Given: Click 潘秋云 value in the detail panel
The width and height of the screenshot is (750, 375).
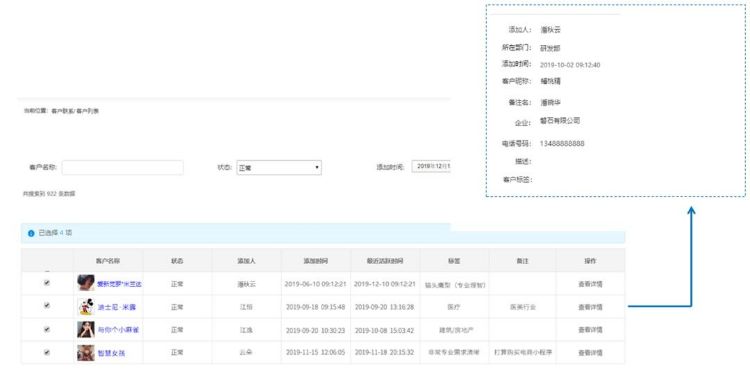Looking at the screenshot, I should [x=550, y=30].
